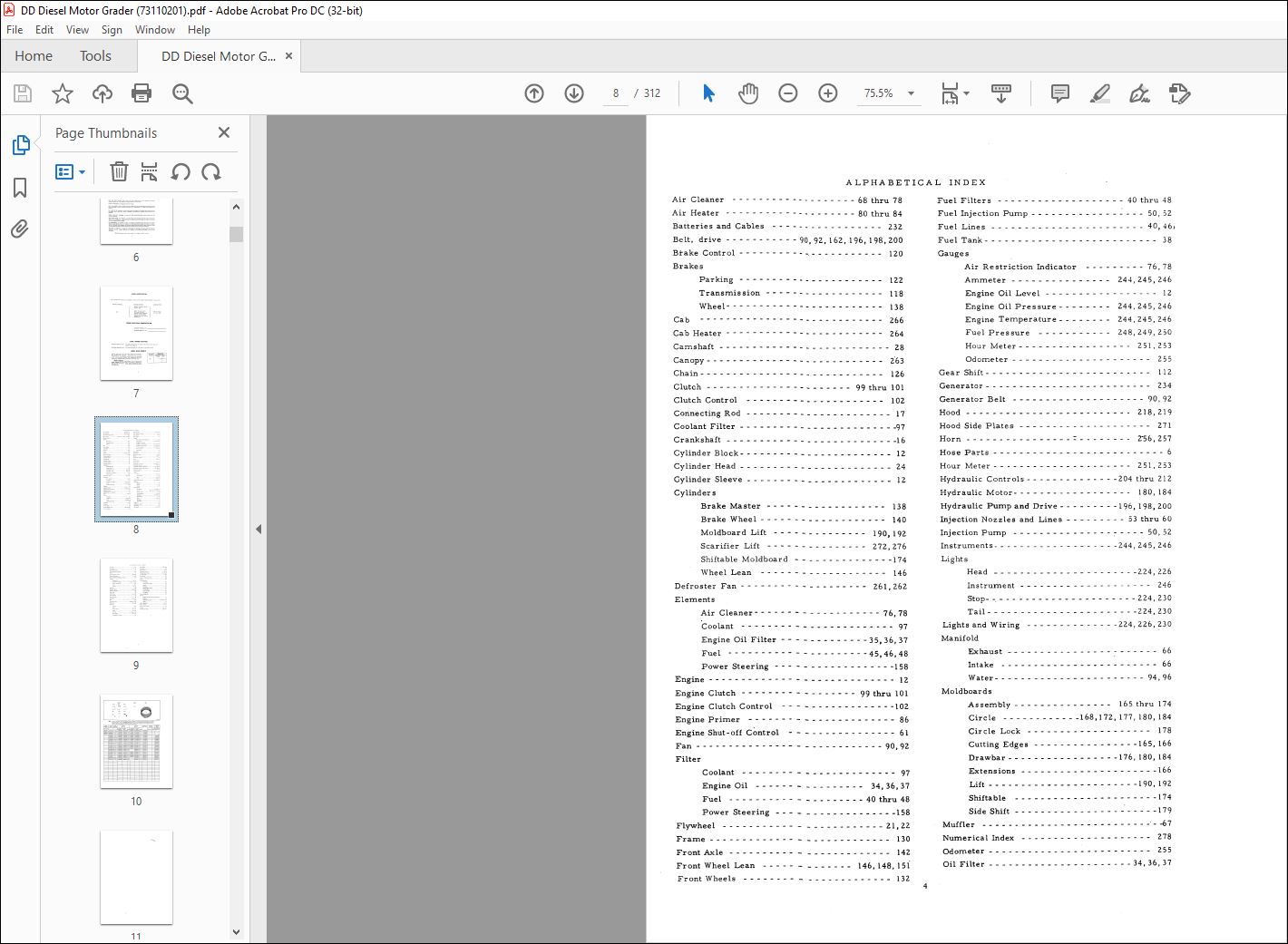Screen dimensions: 1288x944
Task: Select page 6 thumbnail
Action: (136, 221)
